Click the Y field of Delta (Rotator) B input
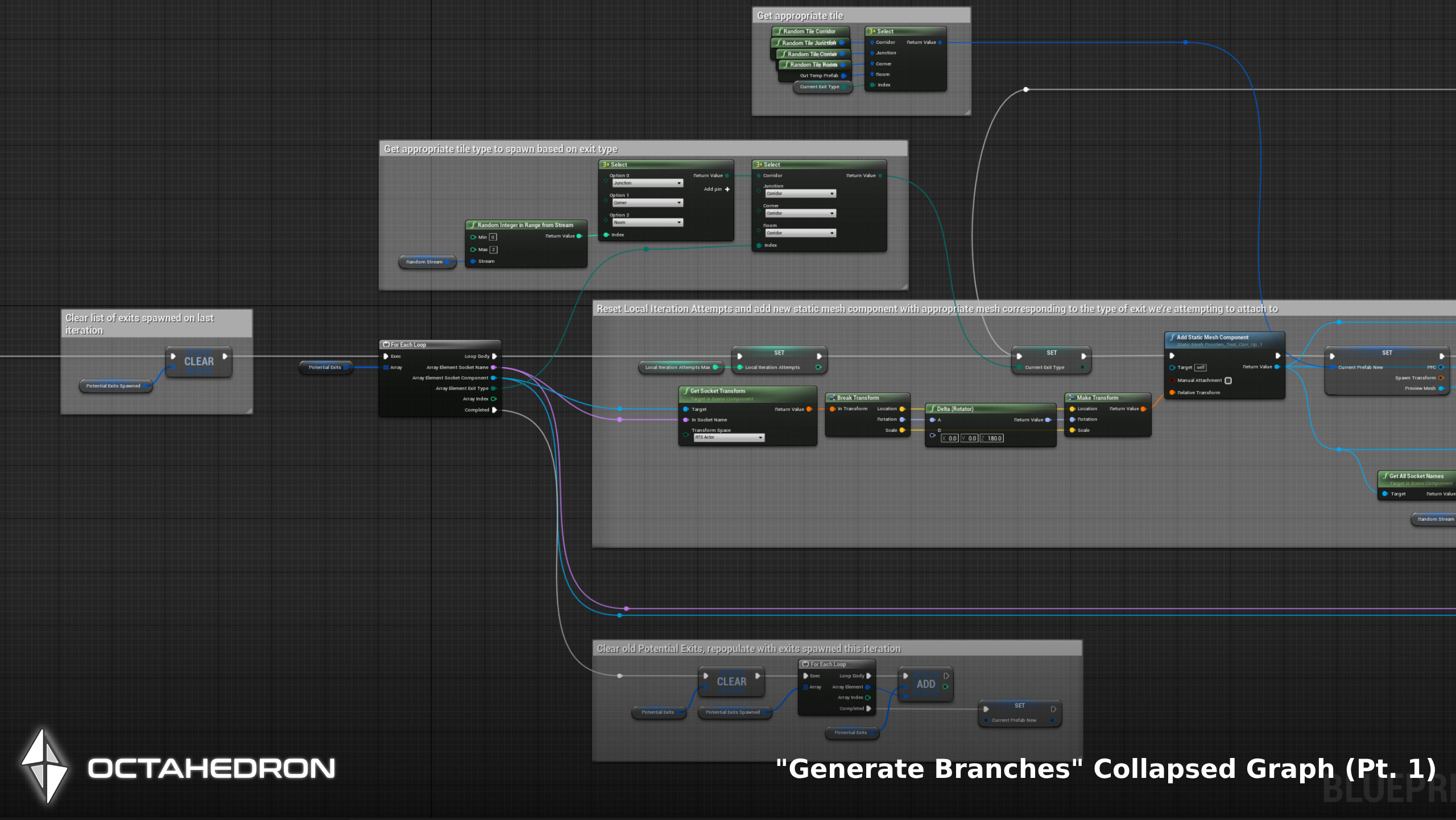This screenshot has width=1456, height=820. pos(969,438)
